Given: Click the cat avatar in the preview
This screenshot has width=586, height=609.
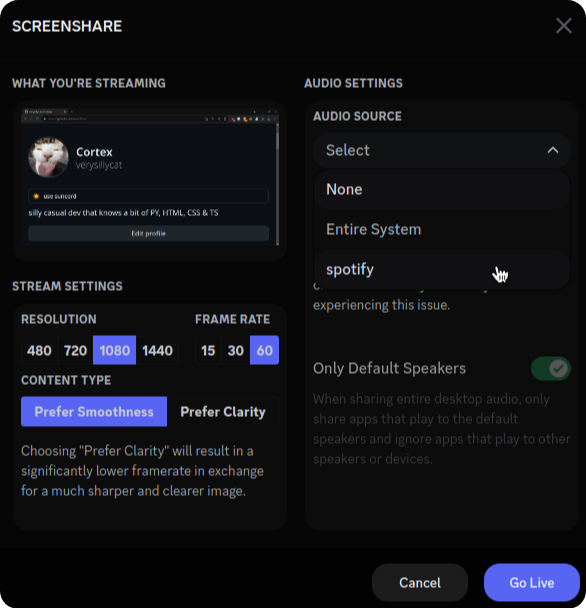Looking at the screenshot, I should click(x=48, y=157).
